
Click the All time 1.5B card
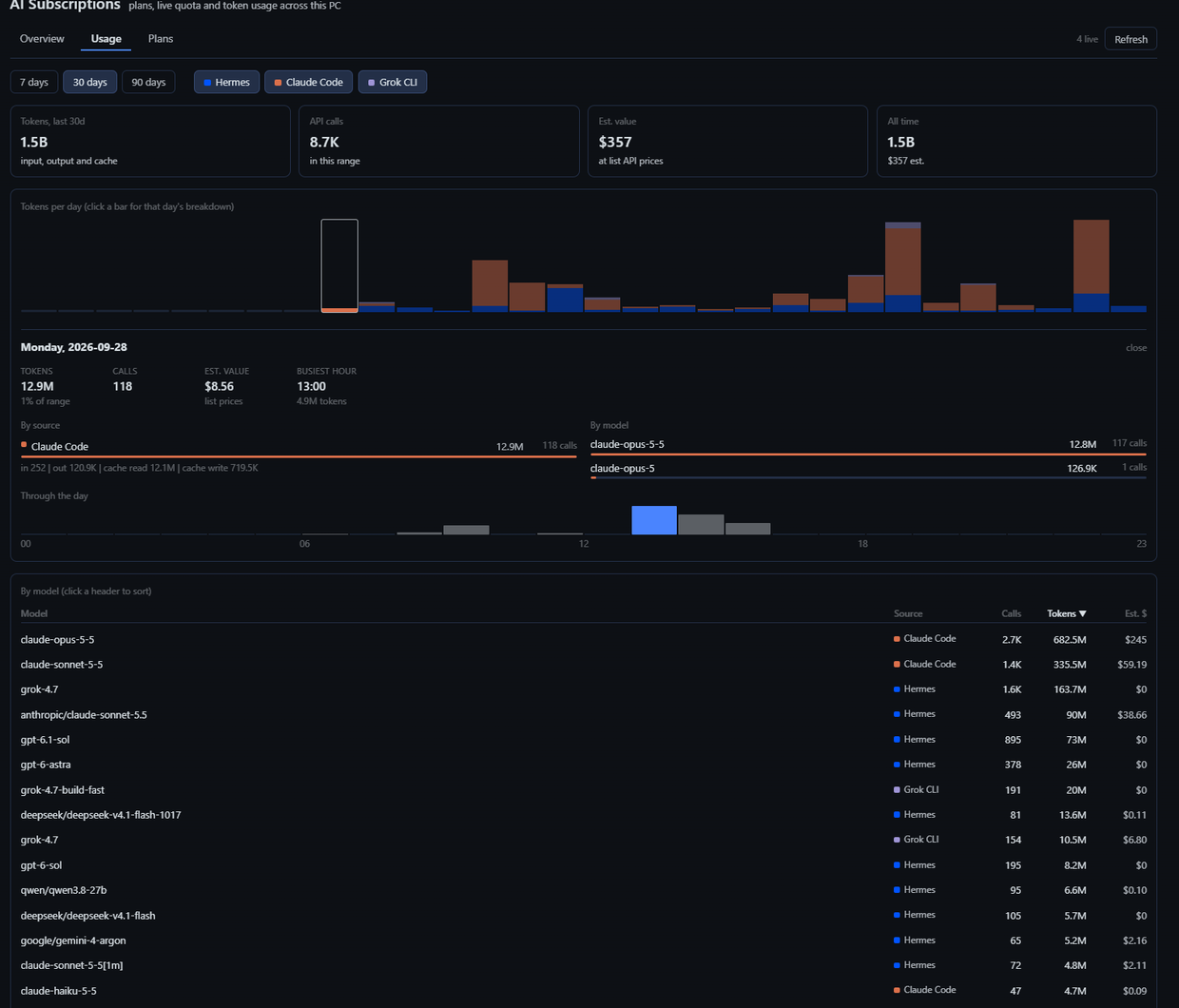(x=1016, y=141)
